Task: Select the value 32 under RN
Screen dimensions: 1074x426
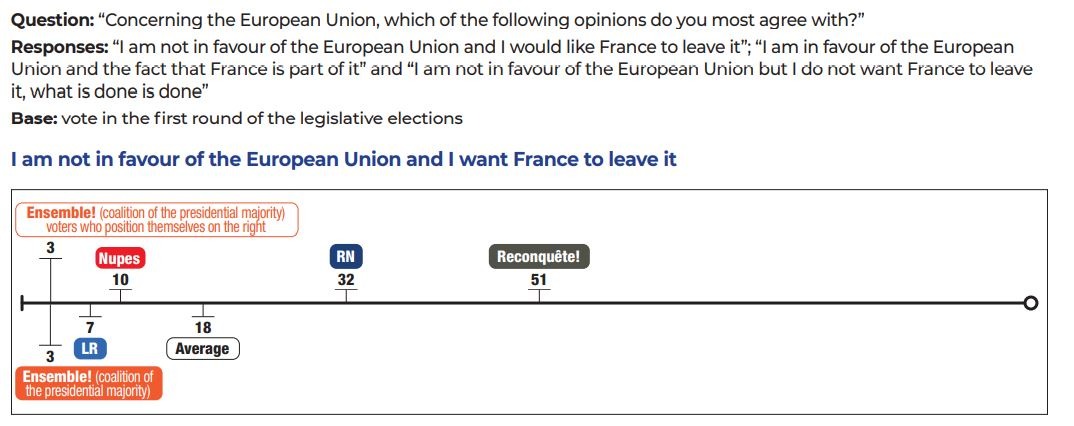Action: [x=345, y=280]
